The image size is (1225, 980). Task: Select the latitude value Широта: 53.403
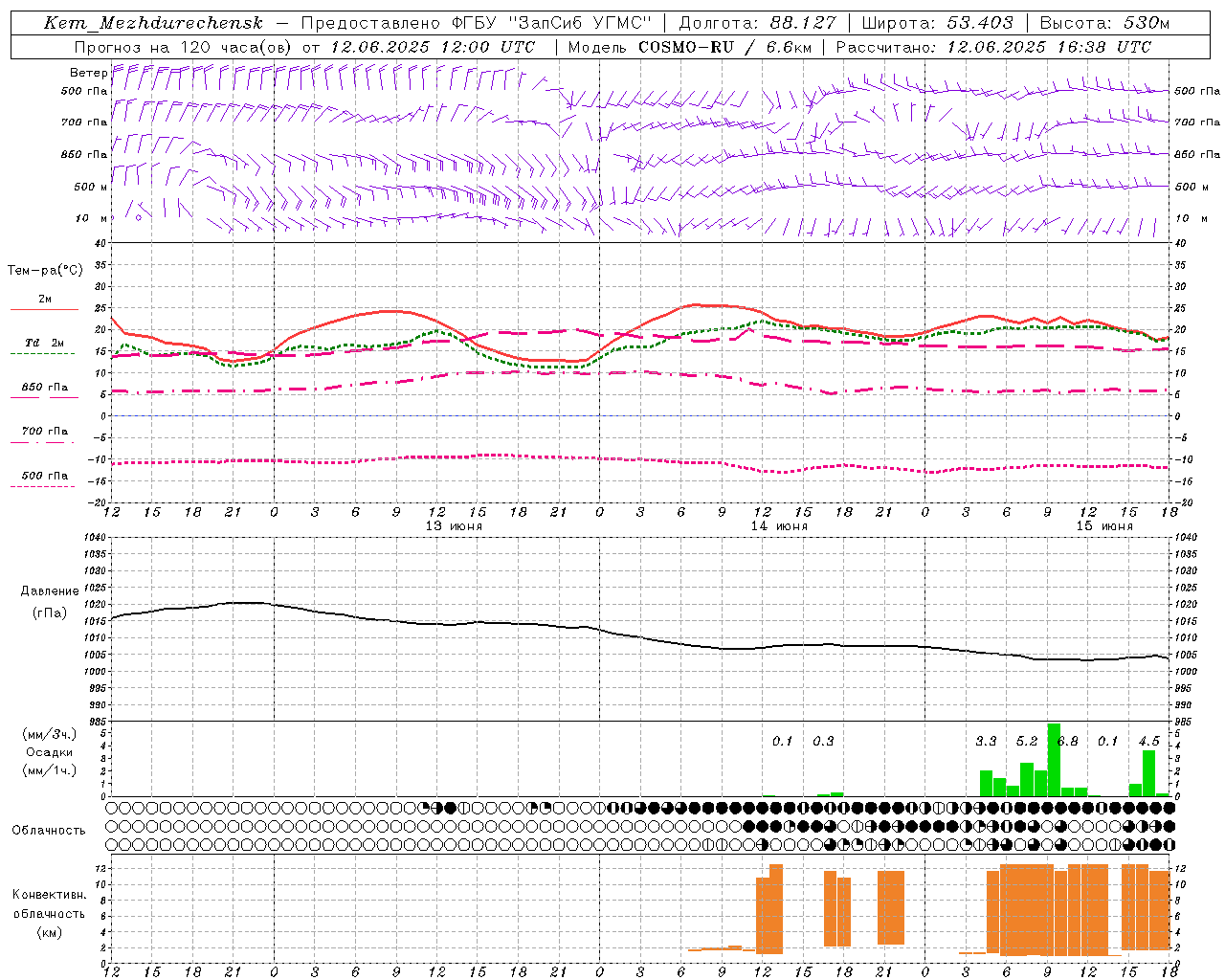(x=937, y=23)
